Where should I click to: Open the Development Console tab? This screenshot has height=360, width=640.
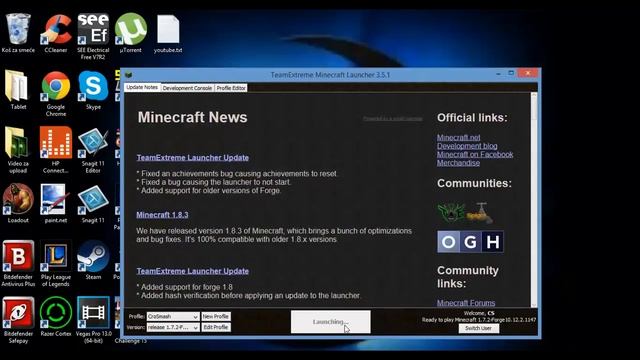(x=187, y=88)
